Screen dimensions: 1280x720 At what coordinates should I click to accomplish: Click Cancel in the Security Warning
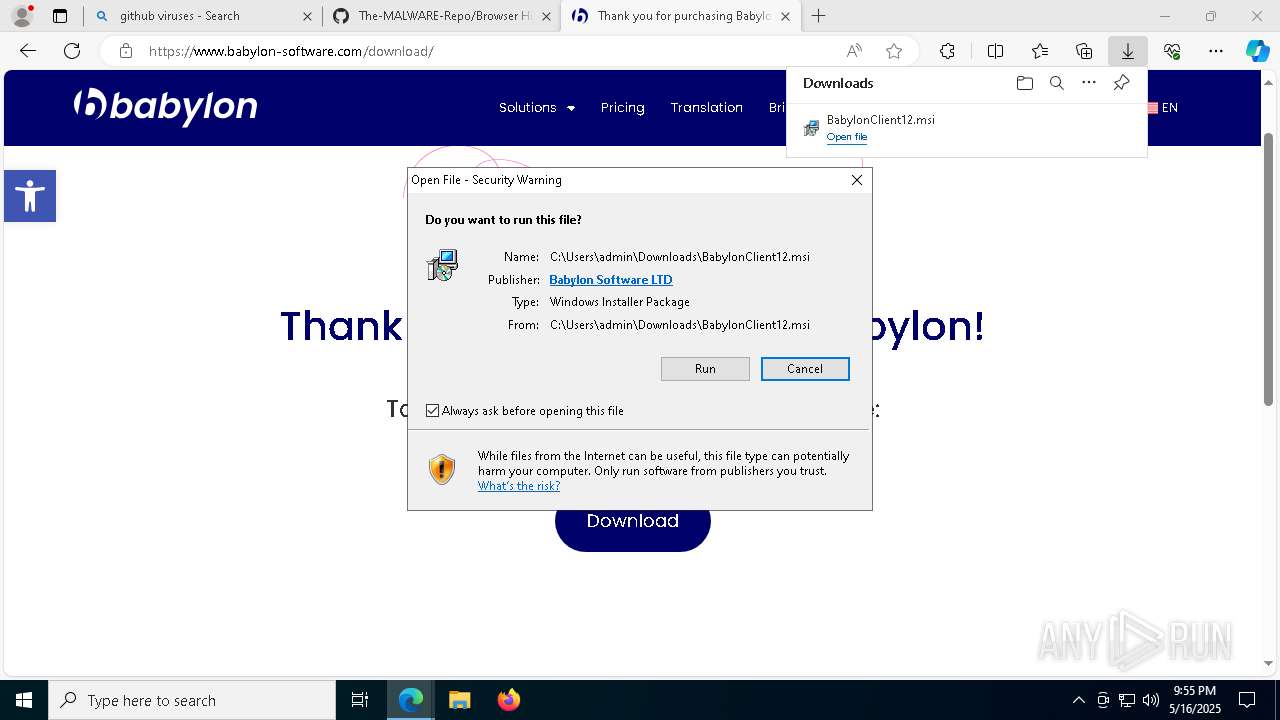(805, 369)
